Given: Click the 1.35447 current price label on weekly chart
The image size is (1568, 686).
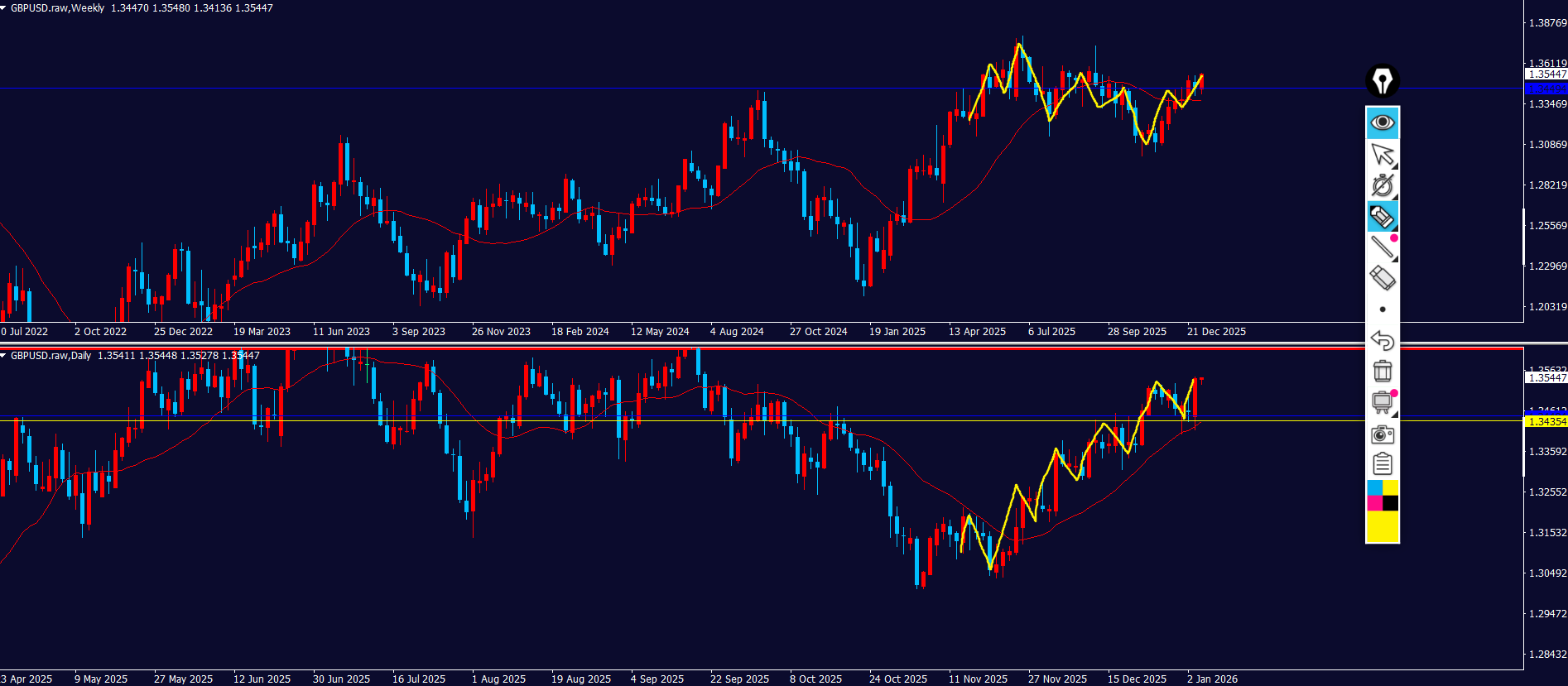Looking at the screenshot, I should coord(1546,74).
